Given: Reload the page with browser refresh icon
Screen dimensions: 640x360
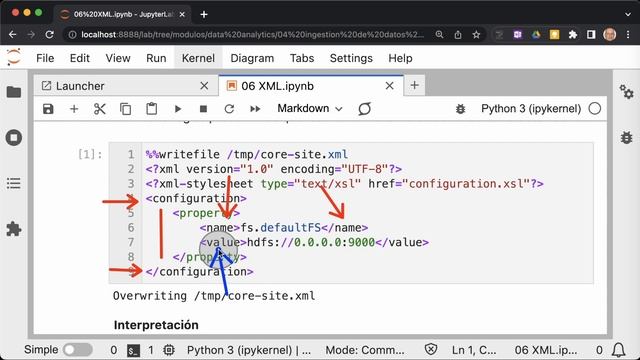Looking at the screenshot, I should click(50, 35).
